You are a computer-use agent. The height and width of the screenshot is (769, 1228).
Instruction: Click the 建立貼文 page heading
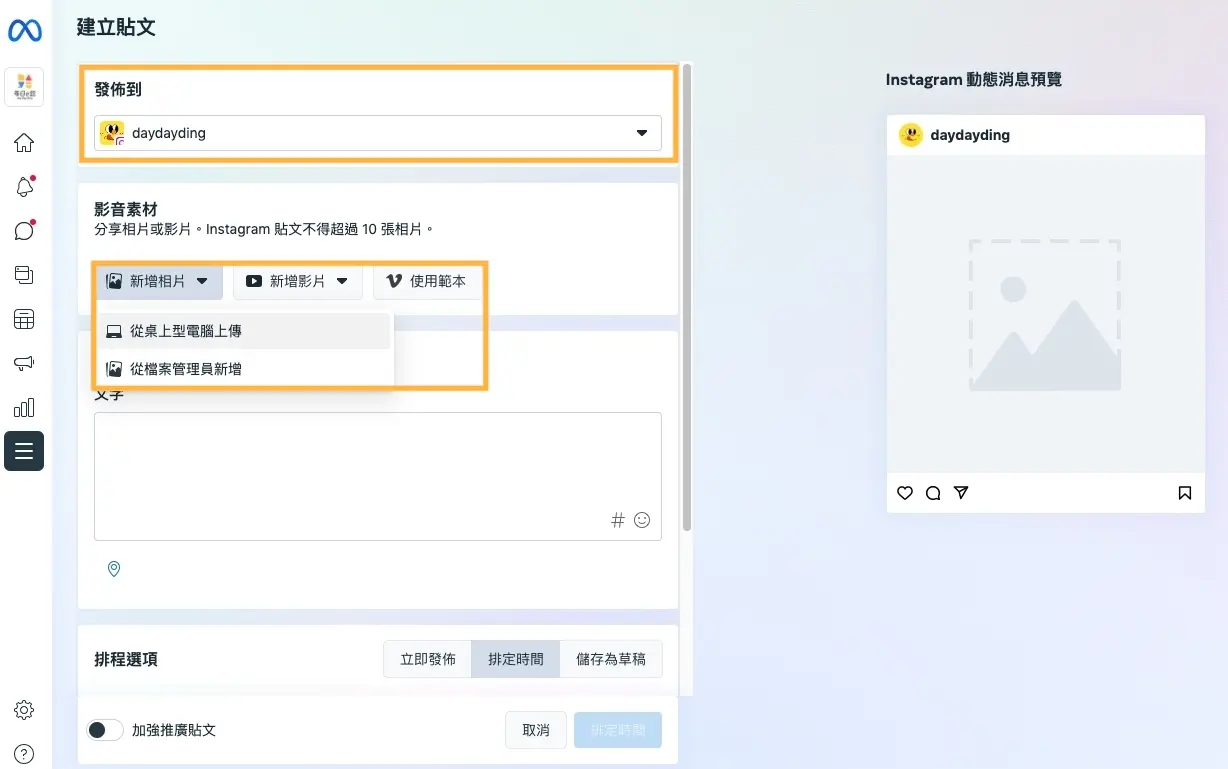[x=116, y=27]
